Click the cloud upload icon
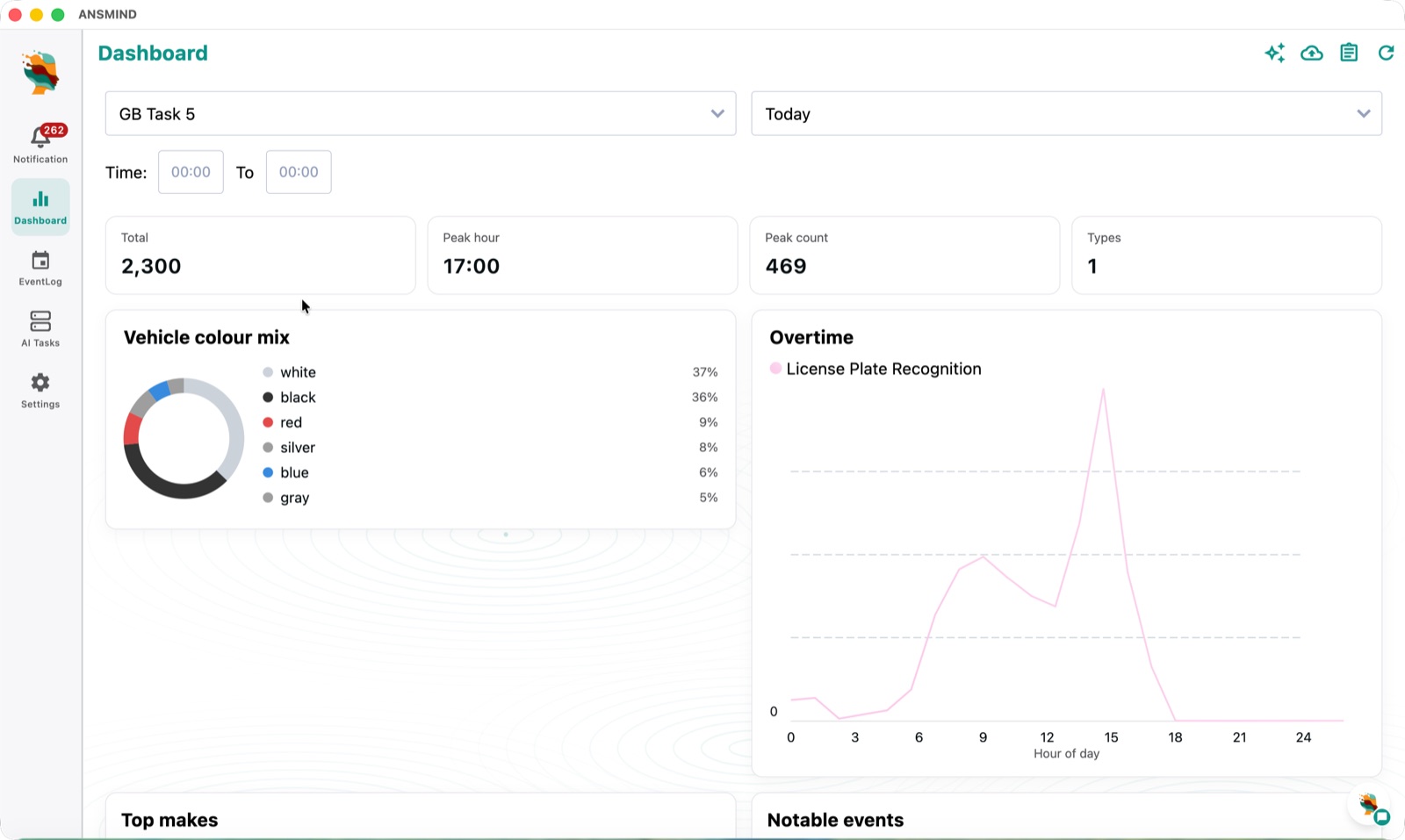This screenshot has height=840, width=1405. (1312, 53)
